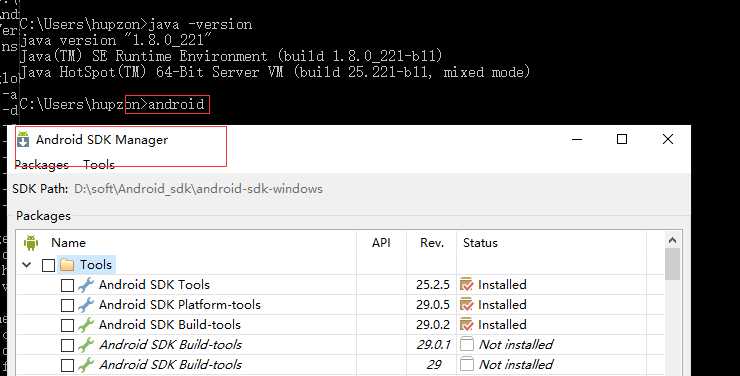Click the green wrench icon for Build-tools revision 29
740x376 pixels.
click(x=86, y=365)
